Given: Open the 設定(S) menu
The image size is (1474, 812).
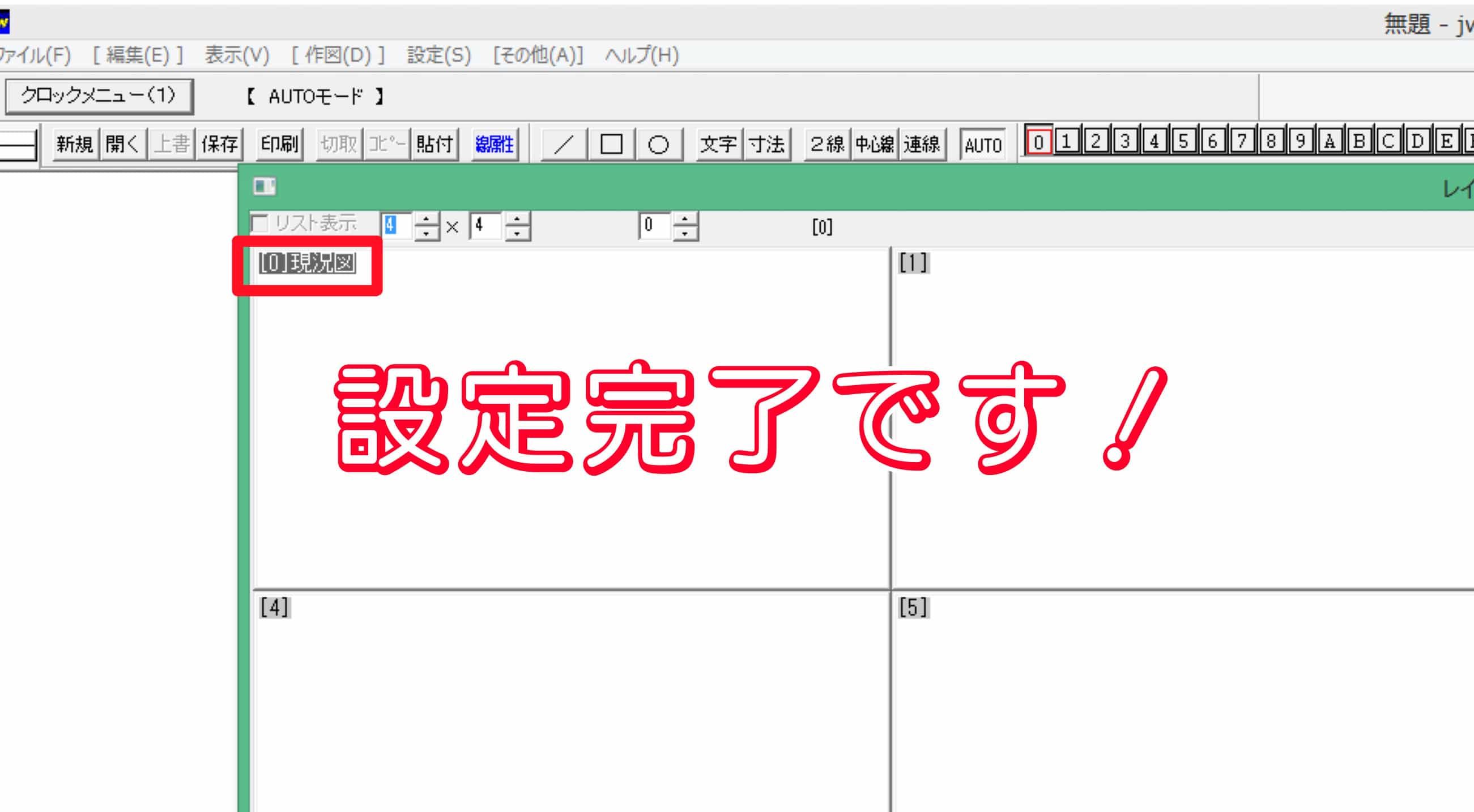Looking at the screenshot, I should (439, 55).
